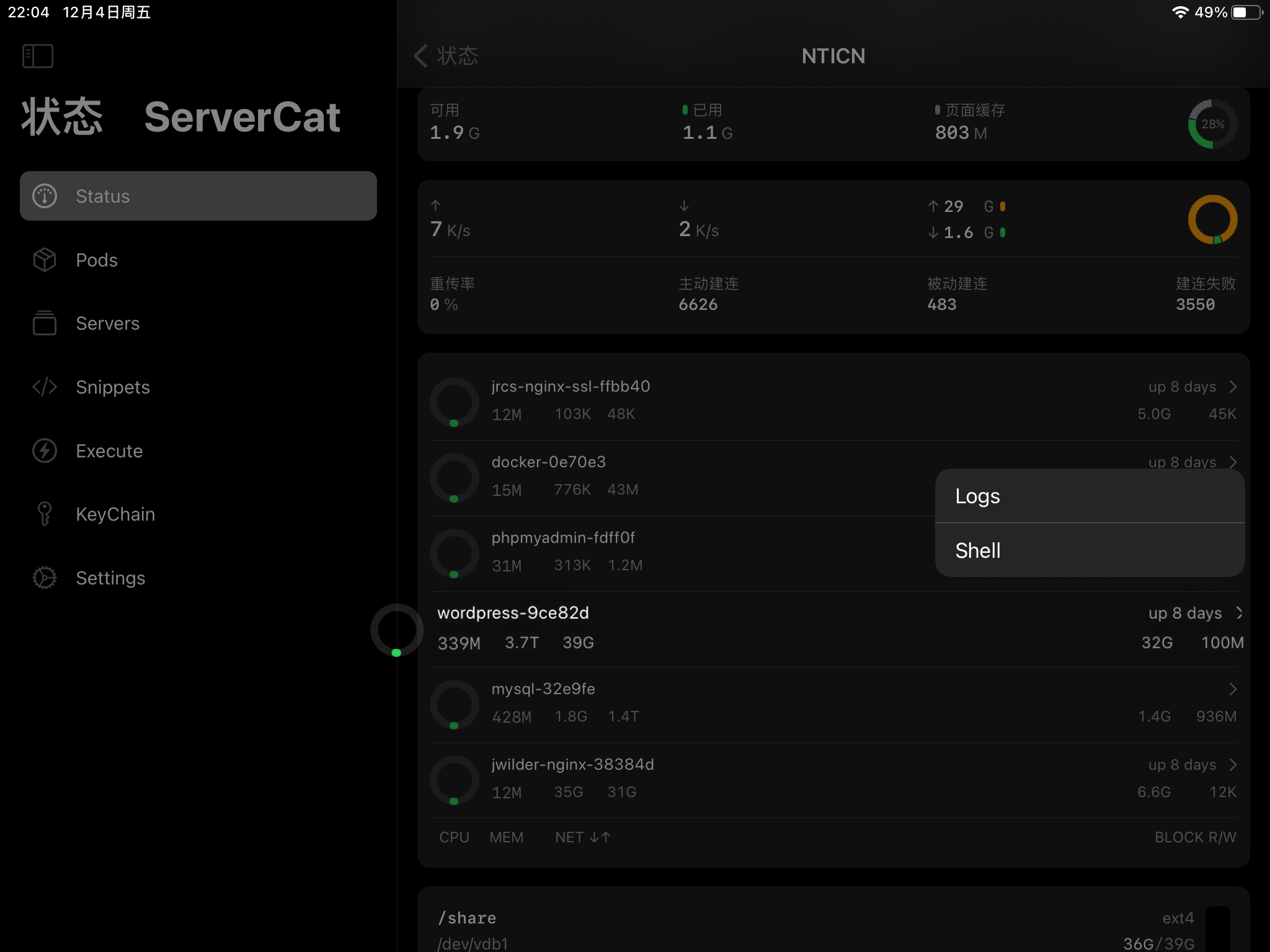Open Snippets code-bracket icon

pyautogui.click(x=45, y=387)
